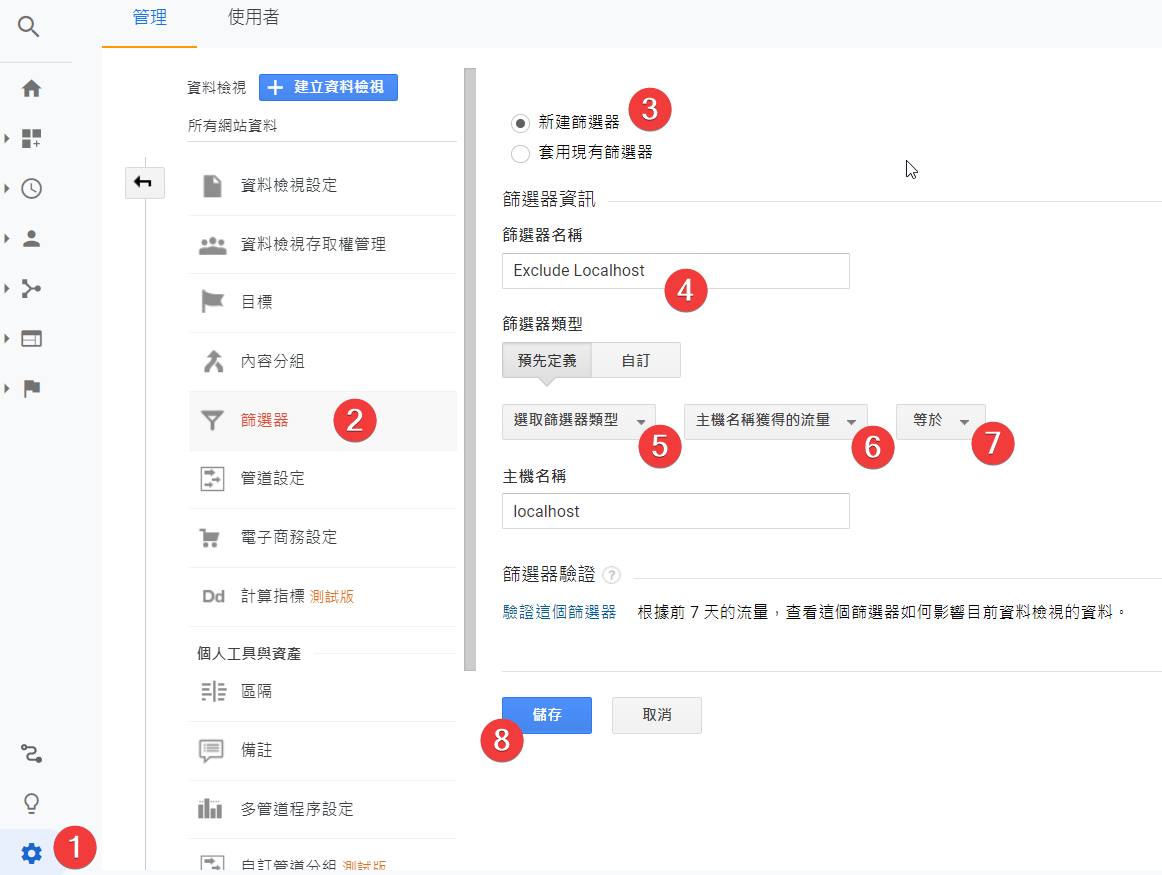This screenshot has width=1162, height=875.
Task: Open the 等於 expression dropdown
Action: click(x=940, y=421)
